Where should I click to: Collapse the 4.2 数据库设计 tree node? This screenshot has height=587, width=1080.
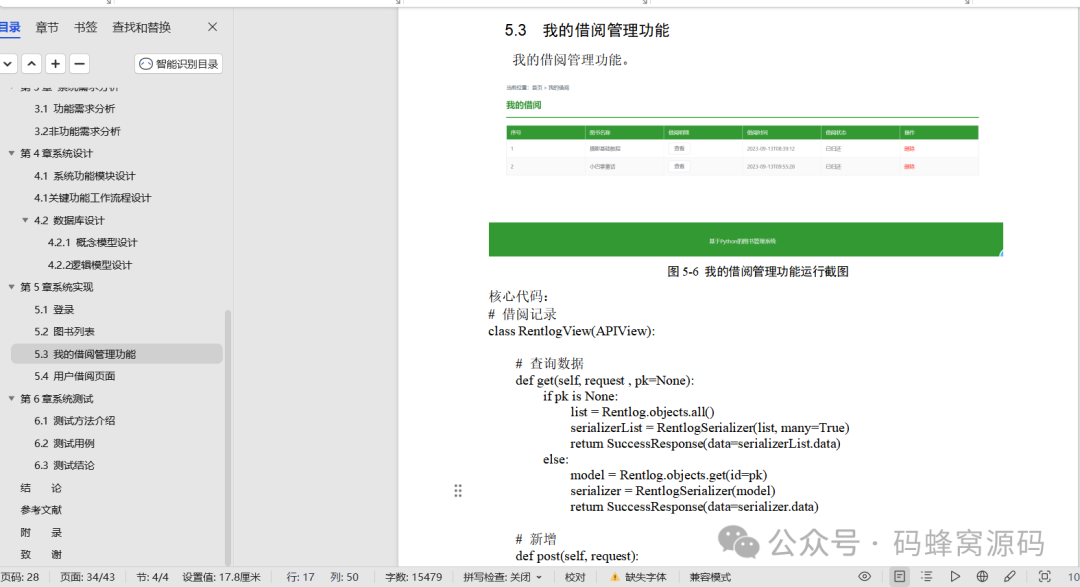click(24, 219)
